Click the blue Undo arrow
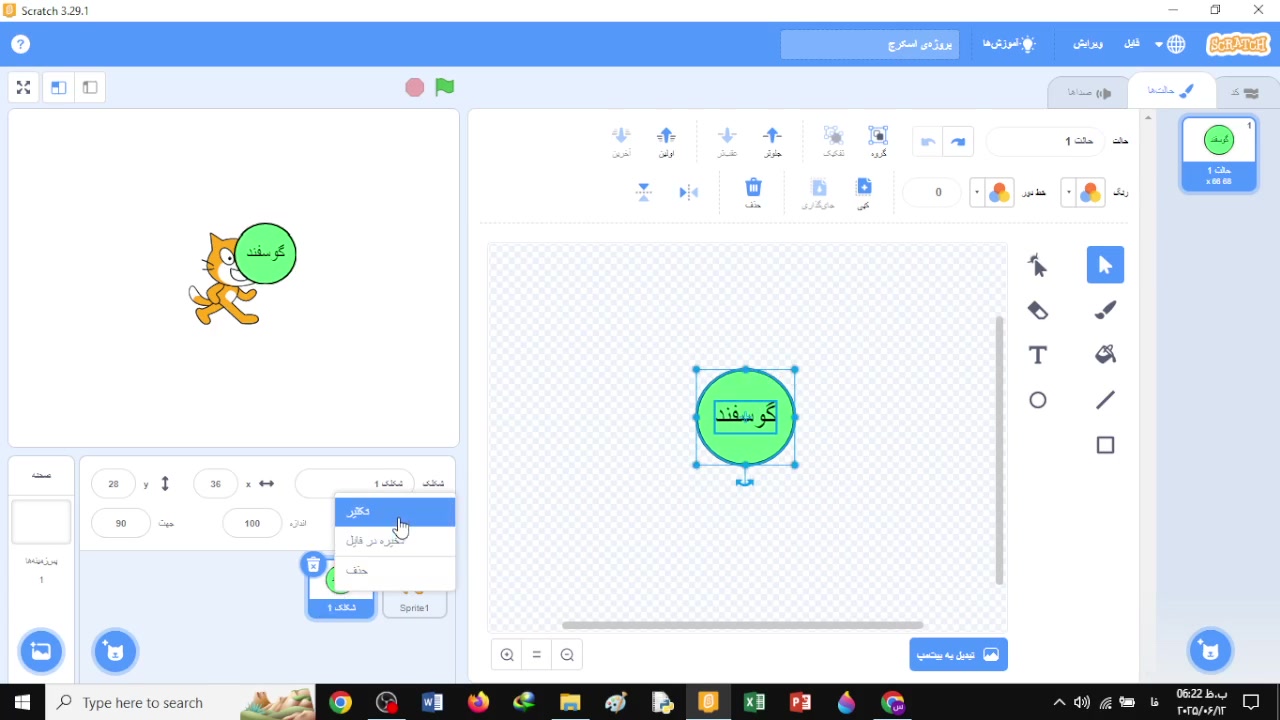 click(x=958, y=142)
